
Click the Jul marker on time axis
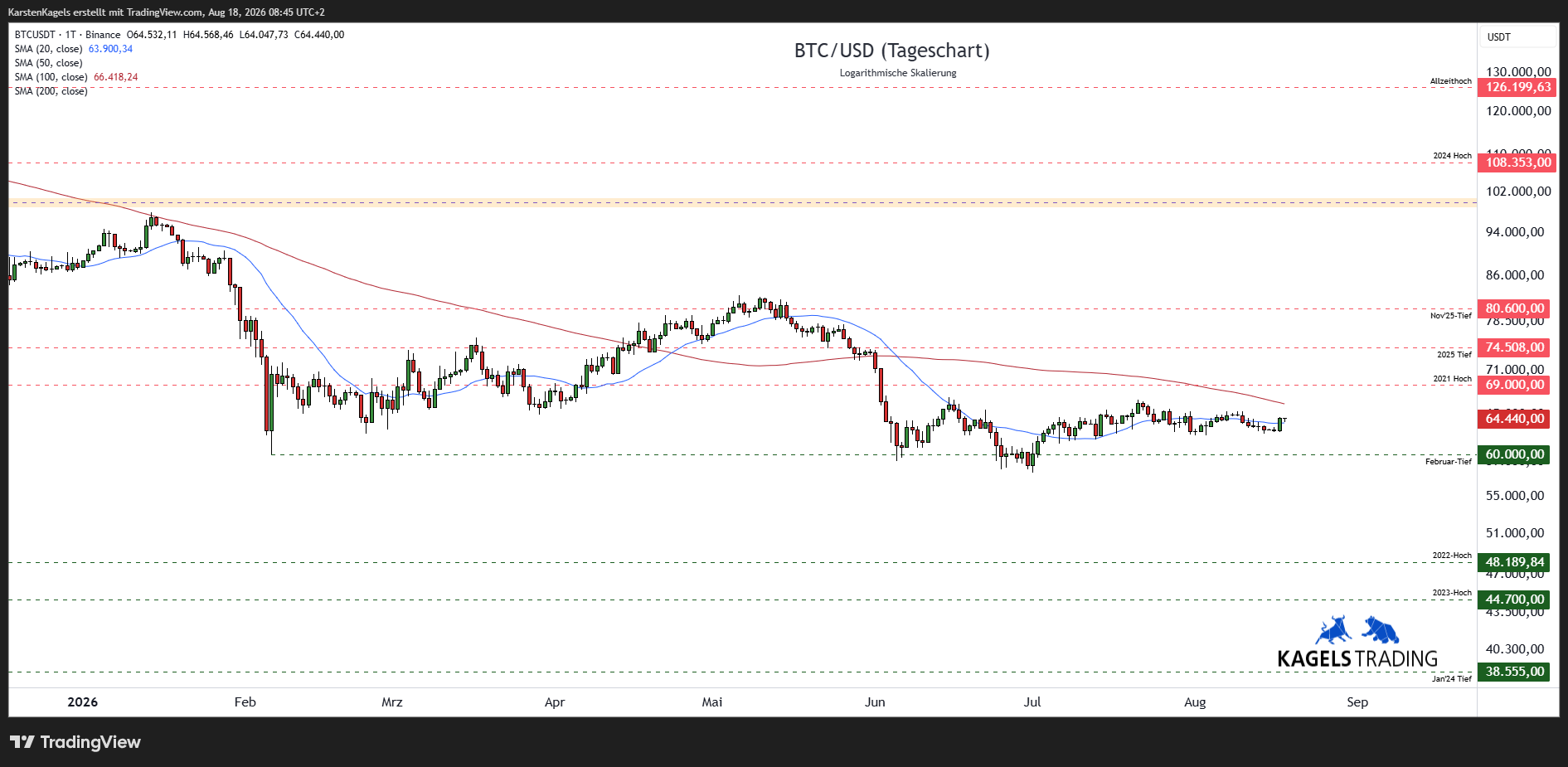[1032, 702]
